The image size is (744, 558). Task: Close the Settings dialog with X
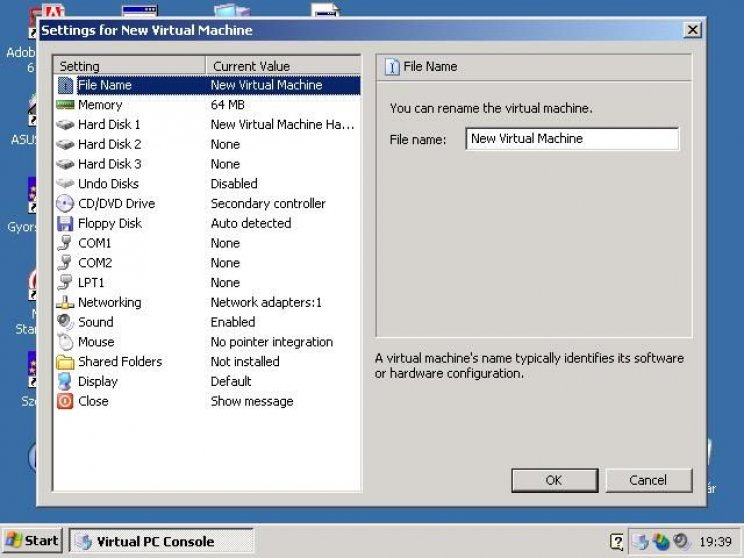click(x=692, y=30)
